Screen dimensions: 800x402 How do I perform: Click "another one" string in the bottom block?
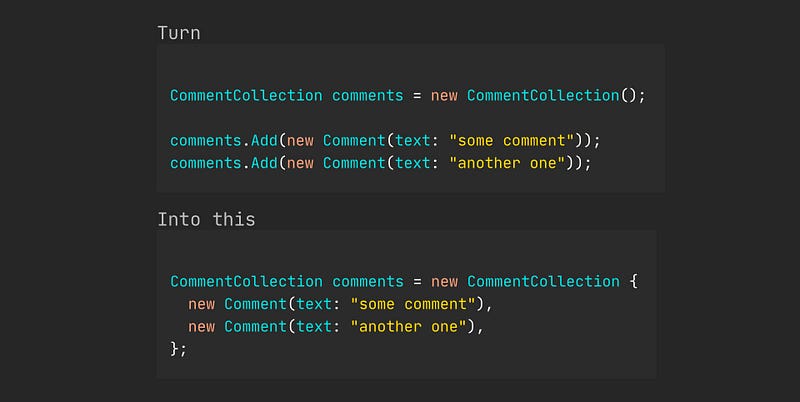[x=408, y=326]
